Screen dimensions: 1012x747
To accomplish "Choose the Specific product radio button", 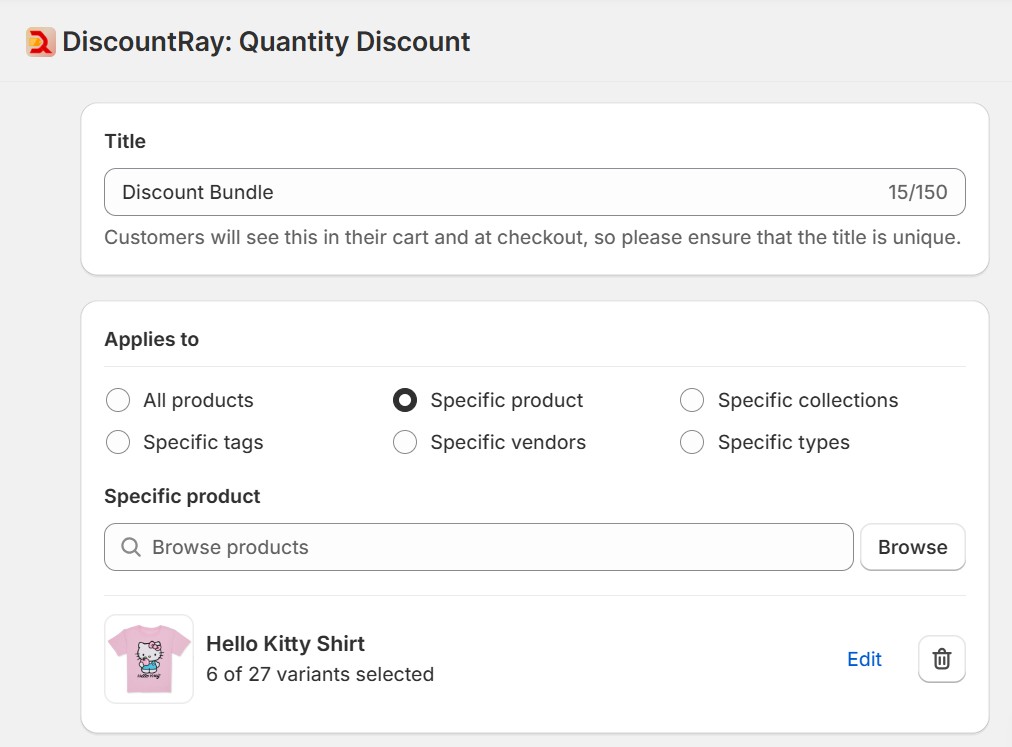I will (405, 400).
